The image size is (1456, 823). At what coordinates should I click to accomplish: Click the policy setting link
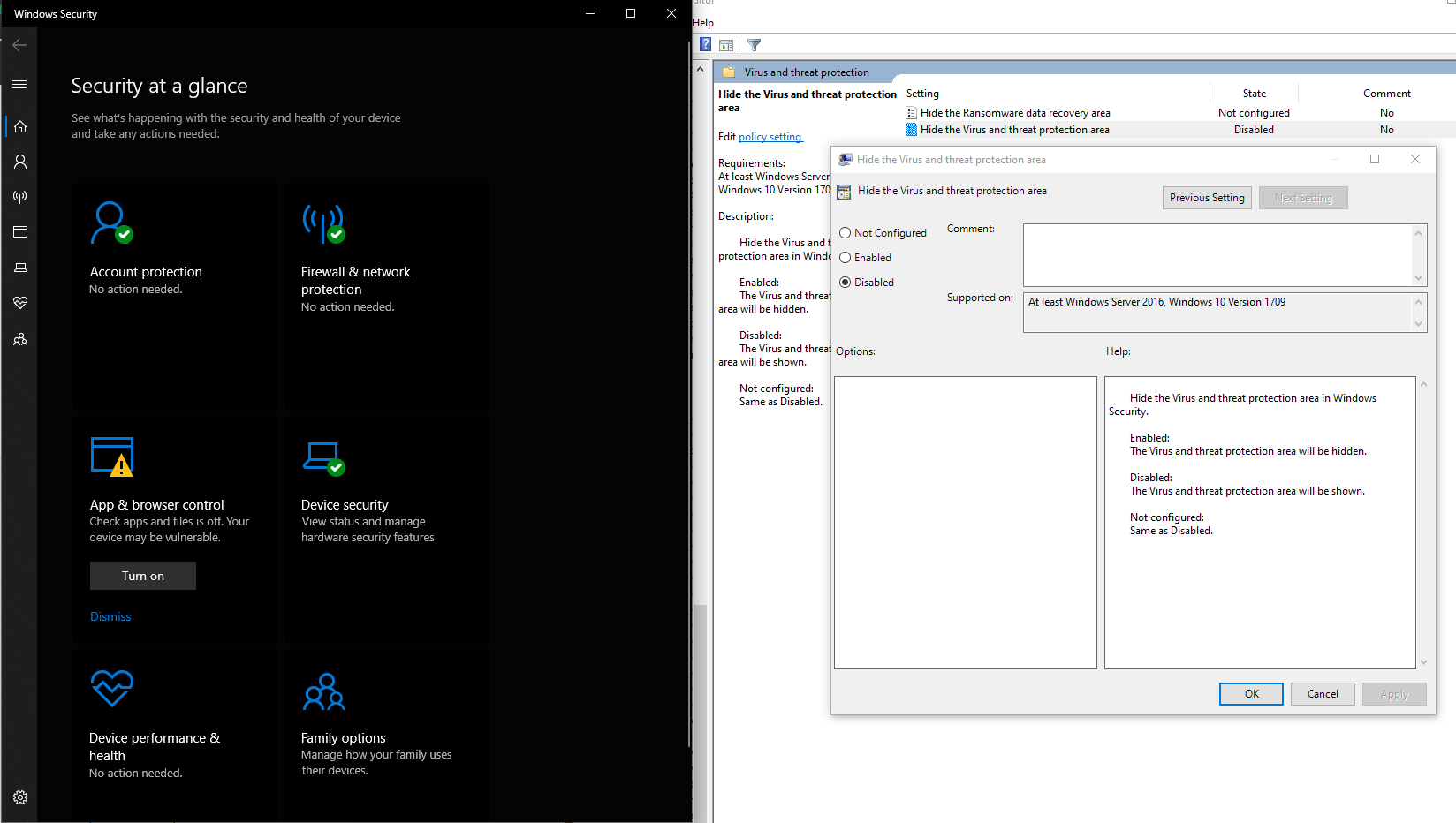[x=770, y=137]
